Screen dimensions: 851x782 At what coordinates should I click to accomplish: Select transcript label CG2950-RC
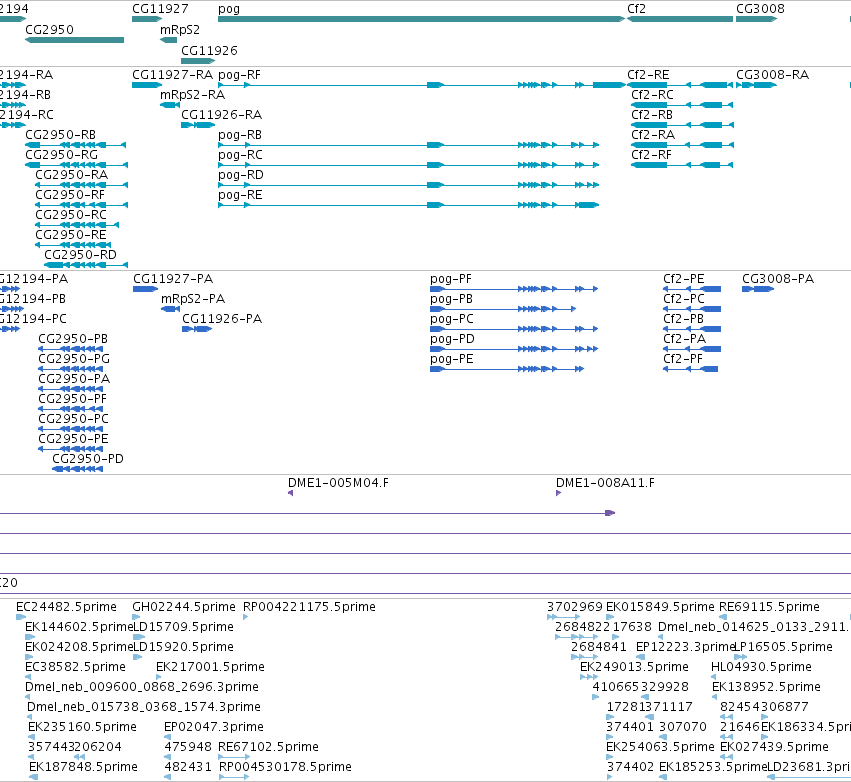[x=71, y=215]
